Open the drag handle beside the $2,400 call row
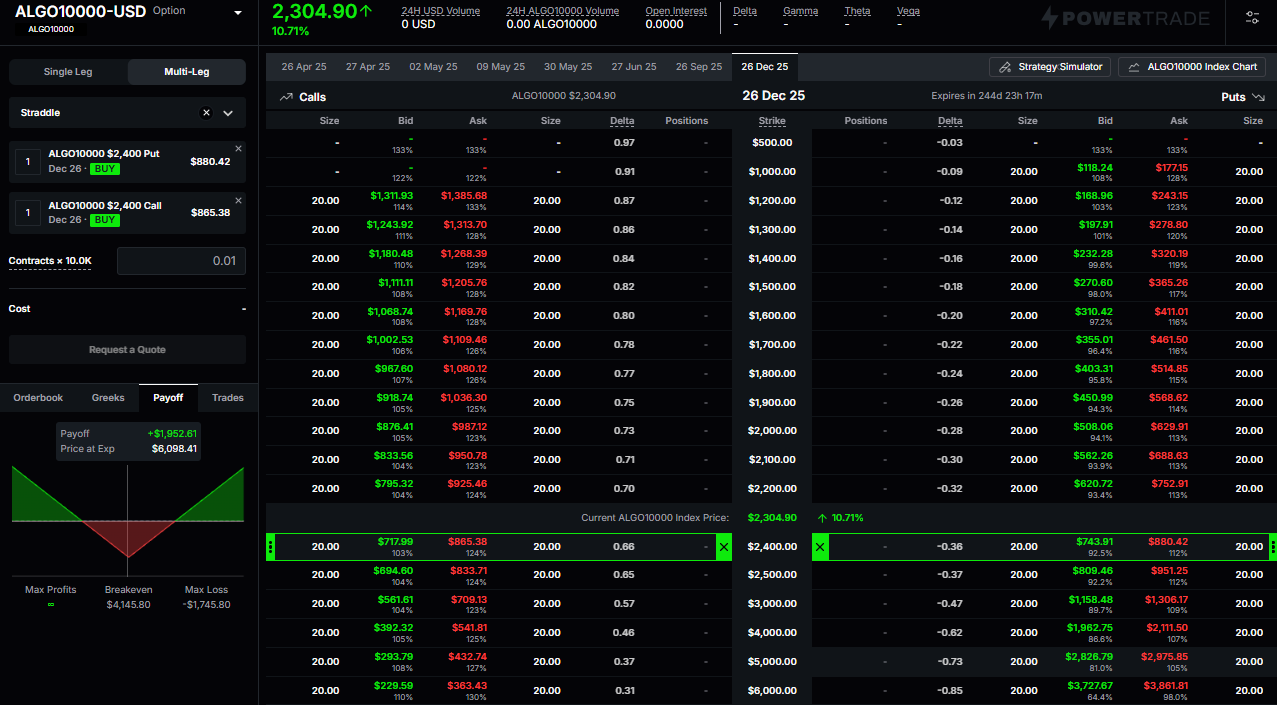1277x705 pixels. tap(271, 547)
